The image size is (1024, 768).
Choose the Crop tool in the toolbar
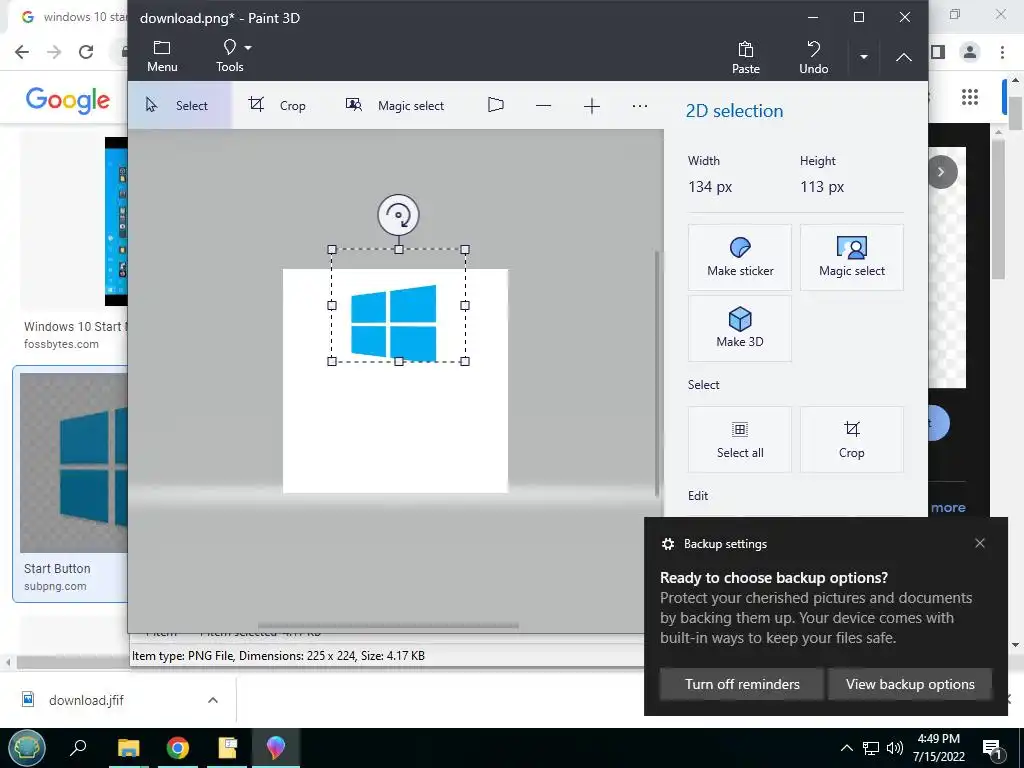click(277, 105)
